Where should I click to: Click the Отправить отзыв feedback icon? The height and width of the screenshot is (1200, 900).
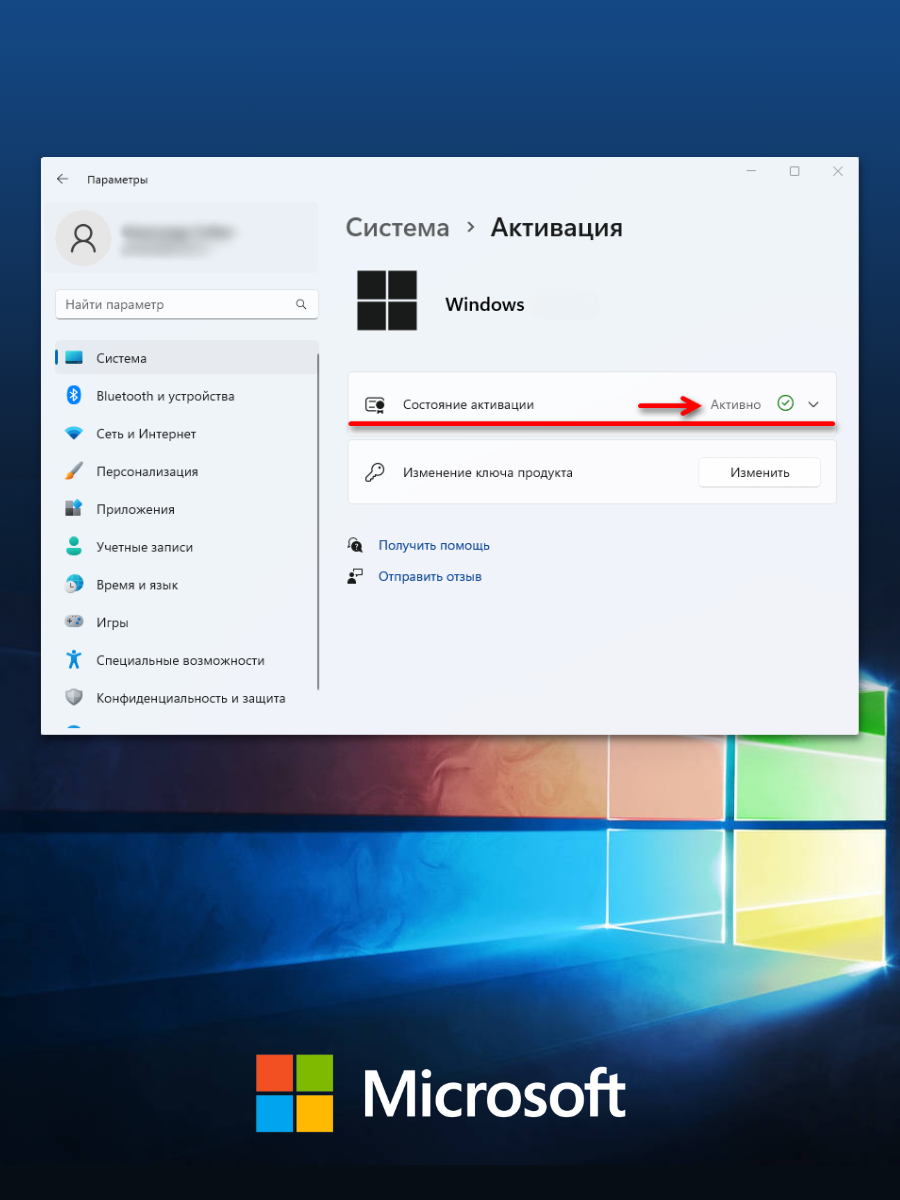click(355, 576)
